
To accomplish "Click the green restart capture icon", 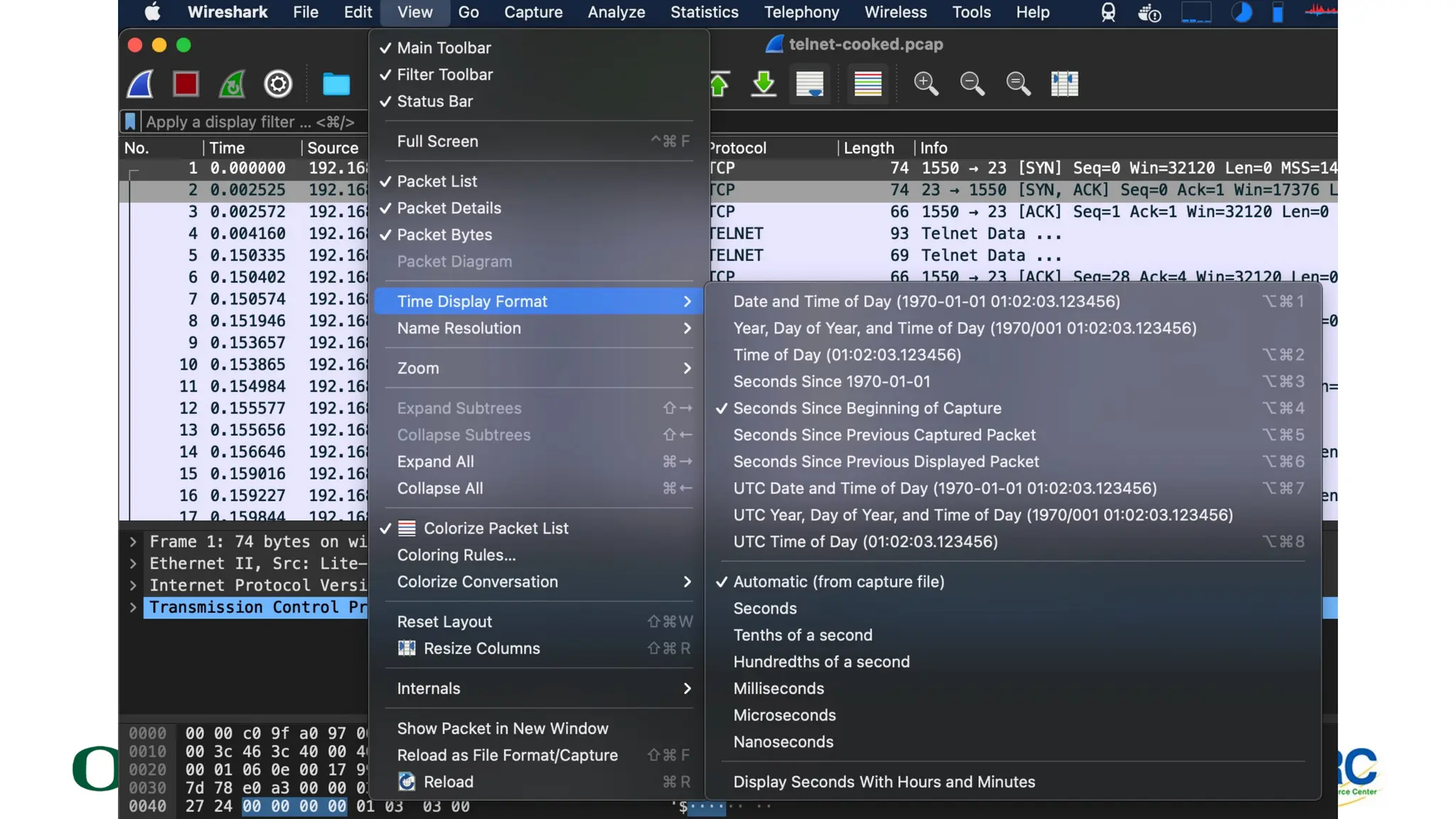I will point(232,84).
